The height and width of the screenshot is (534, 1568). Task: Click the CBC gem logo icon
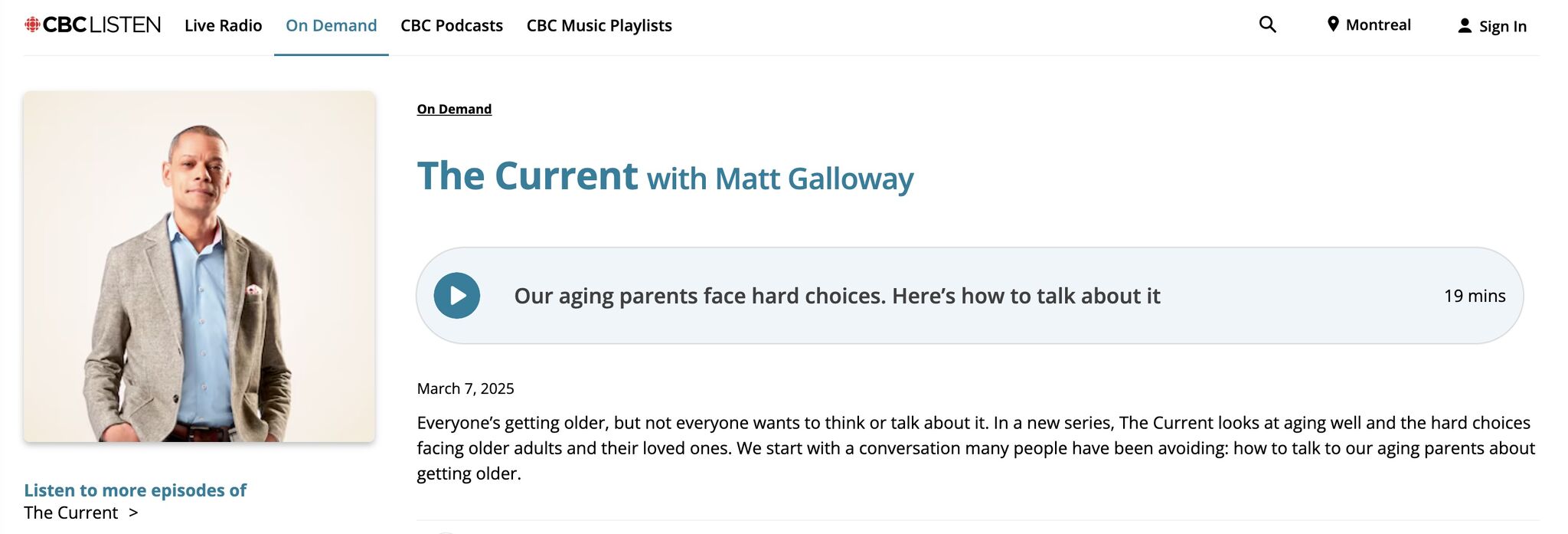32,25
